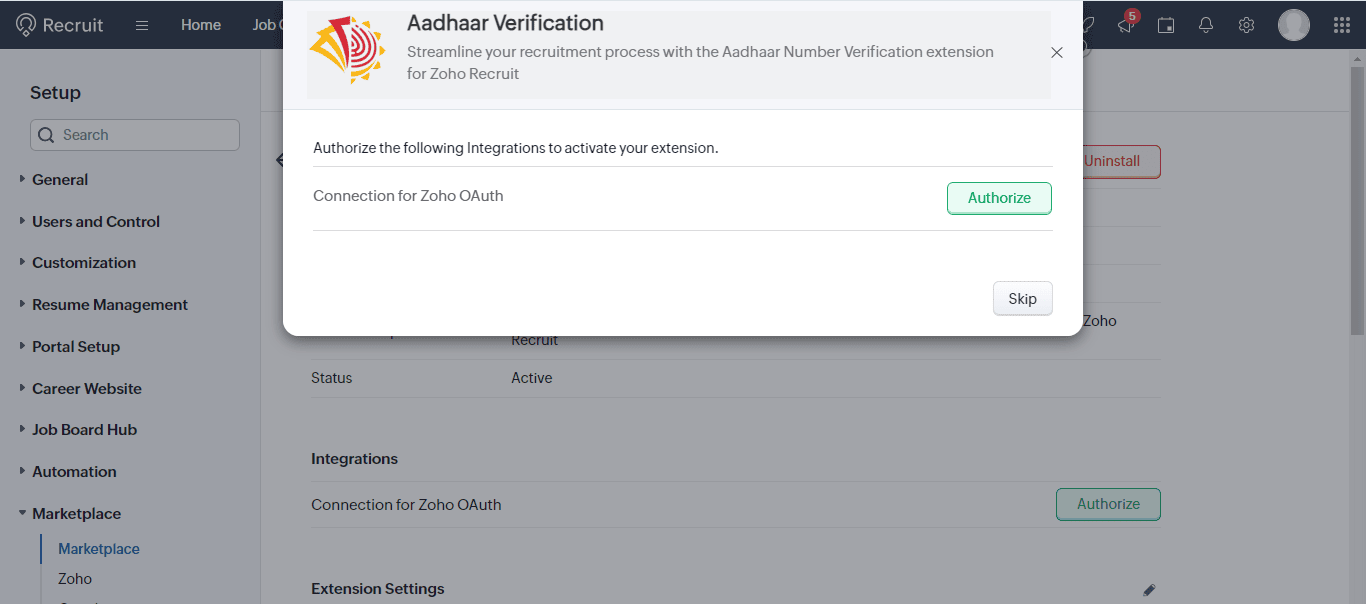Go to the Home tab
This screenshot has width=1366, height=604.
(201, 25)
